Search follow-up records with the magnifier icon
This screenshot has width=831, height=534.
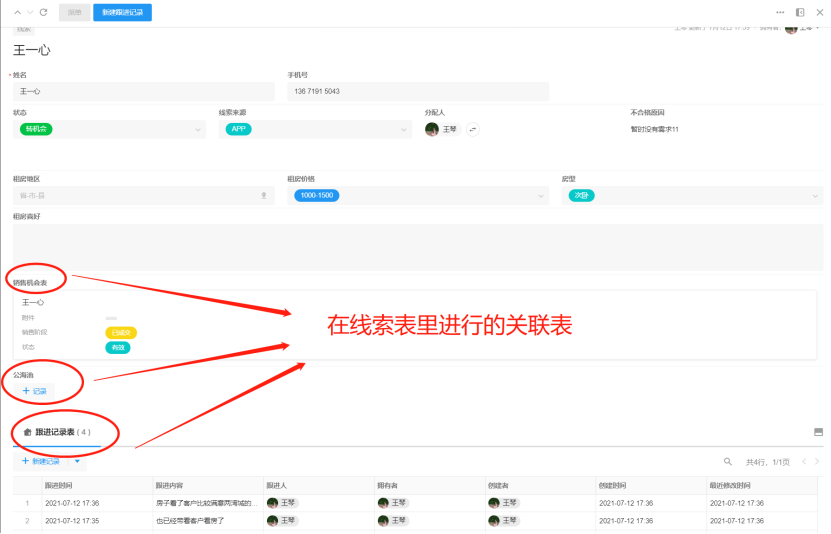728,461
